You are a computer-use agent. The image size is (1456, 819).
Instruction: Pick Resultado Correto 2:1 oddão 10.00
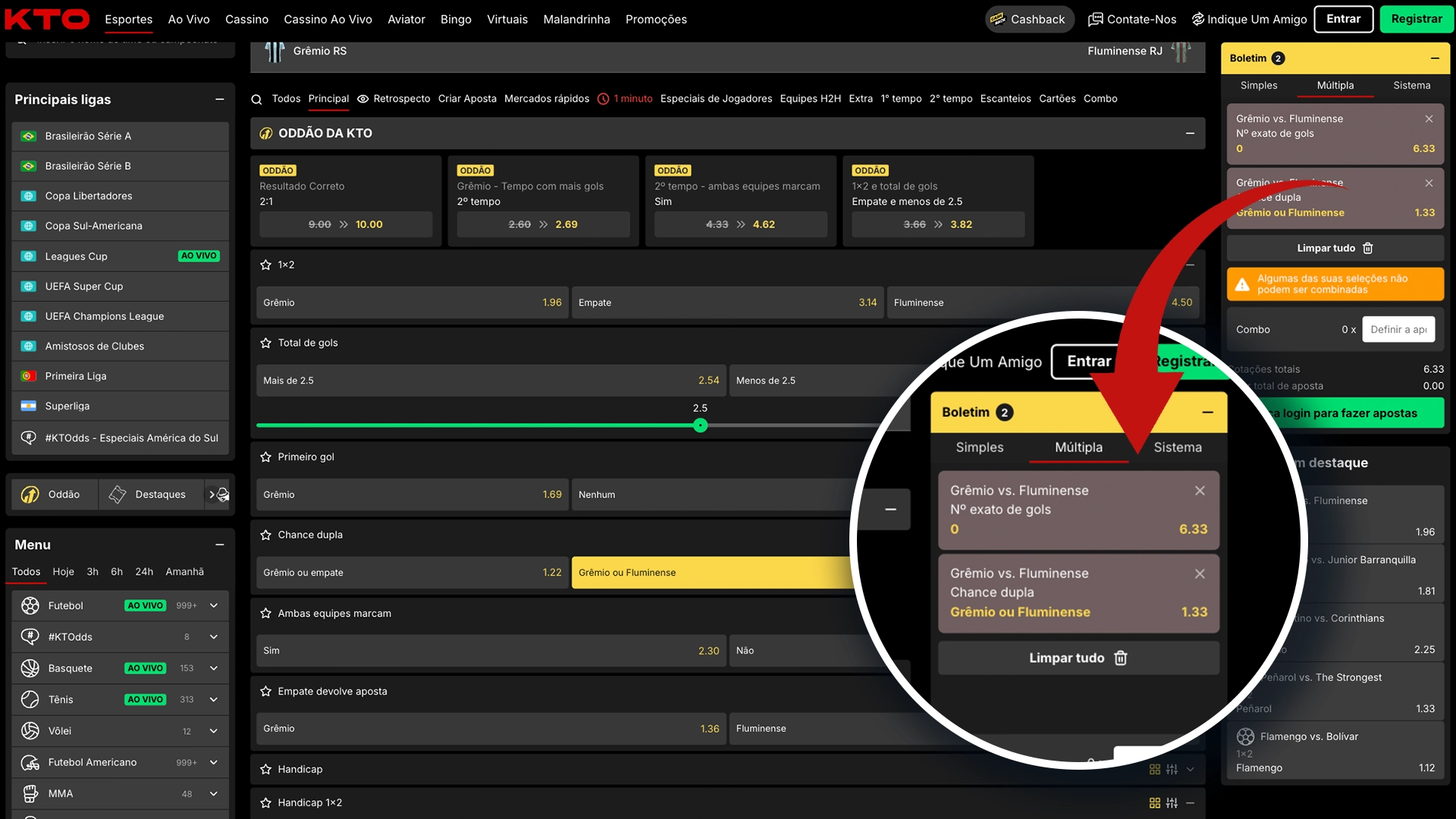pos(346,225)
